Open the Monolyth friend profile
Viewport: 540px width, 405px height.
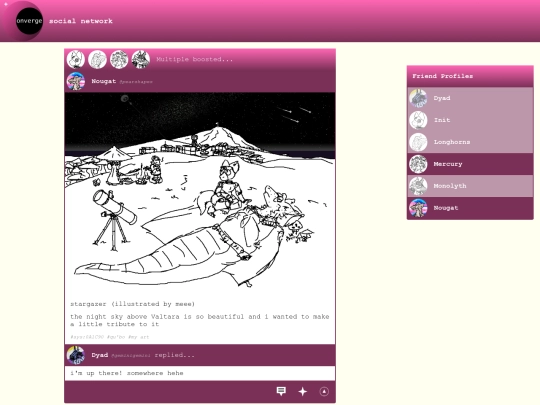[x=470, y=186]
